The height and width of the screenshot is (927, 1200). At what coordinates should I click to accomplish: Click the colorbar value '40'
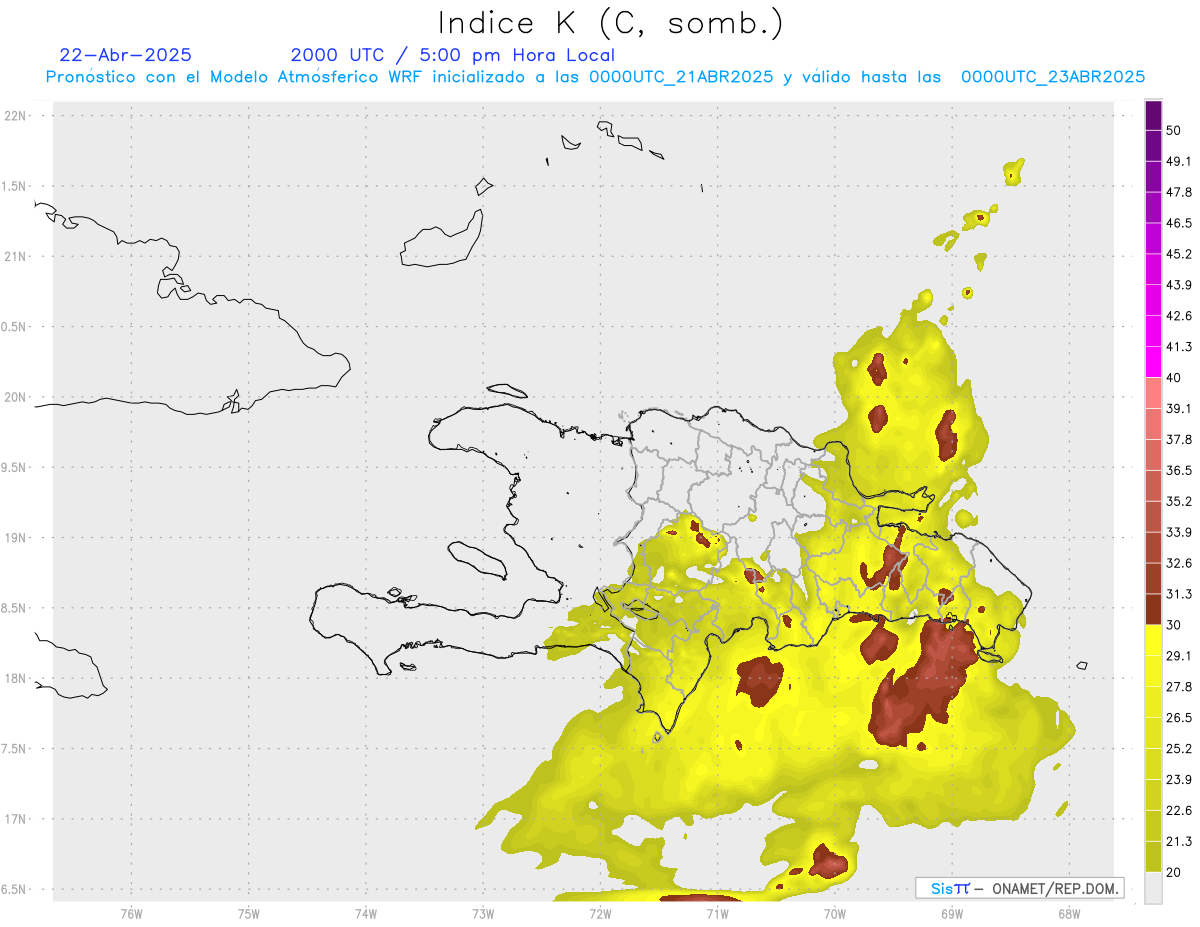pos(1174,377)
